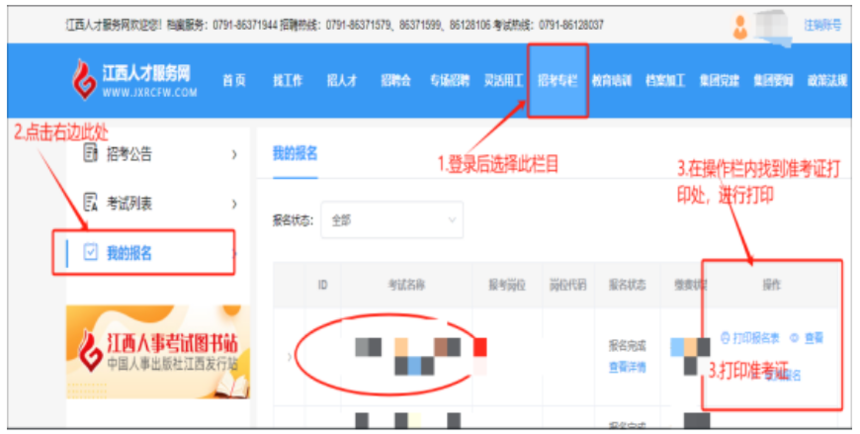Open the 报名状态 全部 dropdown
Image resolution: width=860 pixels, height=434 pixels.
coord(392,220)
